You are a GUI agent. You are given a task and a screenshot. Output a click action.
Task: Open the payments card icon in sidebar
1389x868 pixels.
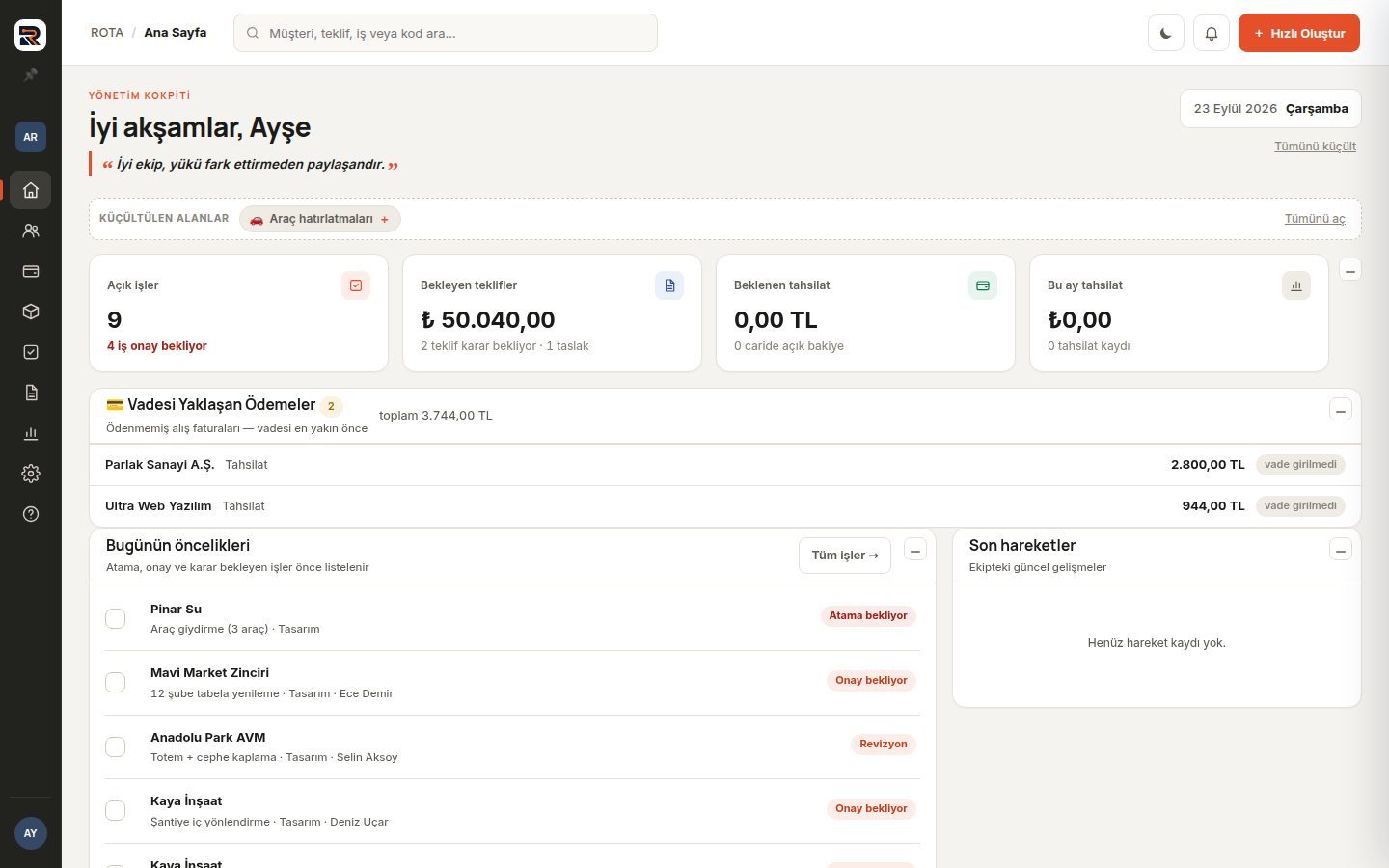(x=31, y=271)
